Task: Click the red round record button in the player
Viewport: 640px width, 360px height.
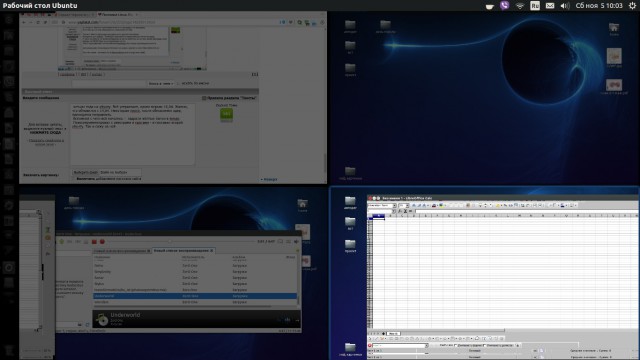Action: 102,242
